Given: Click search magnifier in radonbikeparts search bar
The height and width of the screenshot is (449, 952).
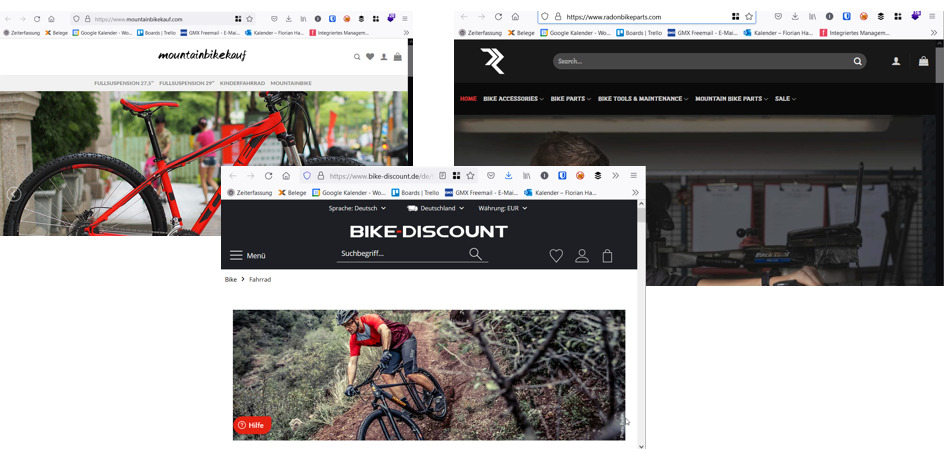Looking at the screenshot, I should pyautogui.click(x=857, y=61).
